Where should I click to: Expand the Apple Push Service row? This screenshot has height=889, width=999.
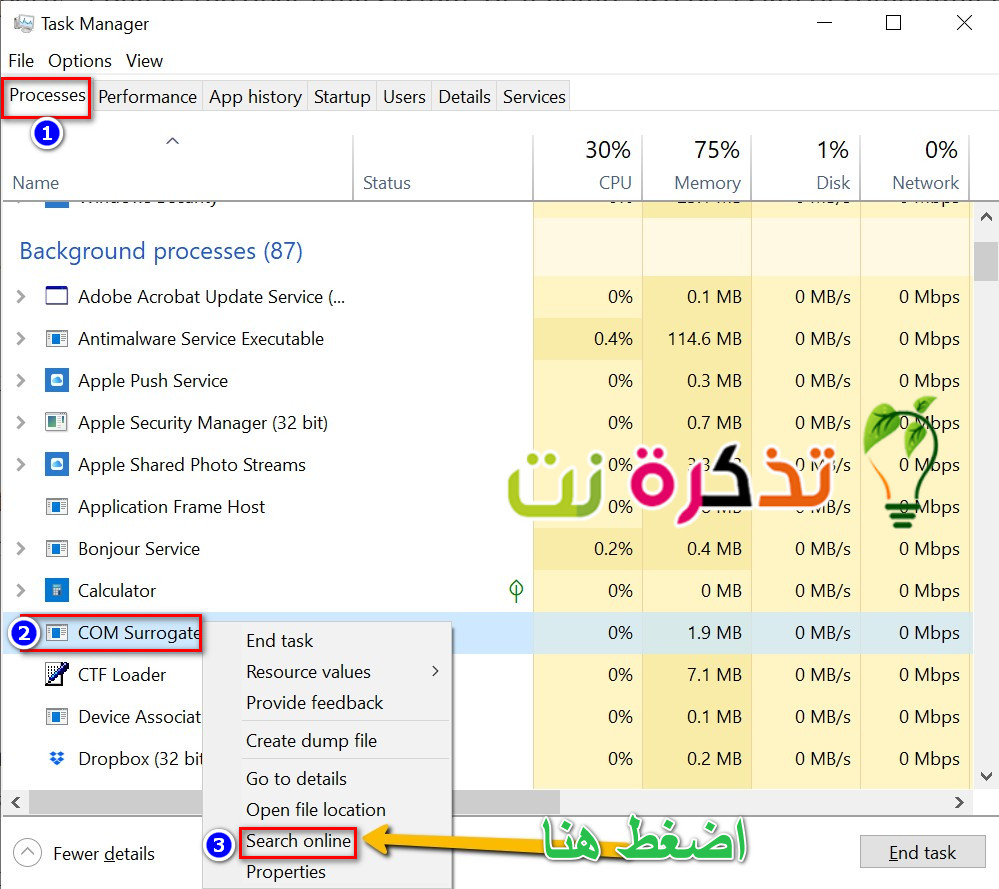tap(21, 380)
